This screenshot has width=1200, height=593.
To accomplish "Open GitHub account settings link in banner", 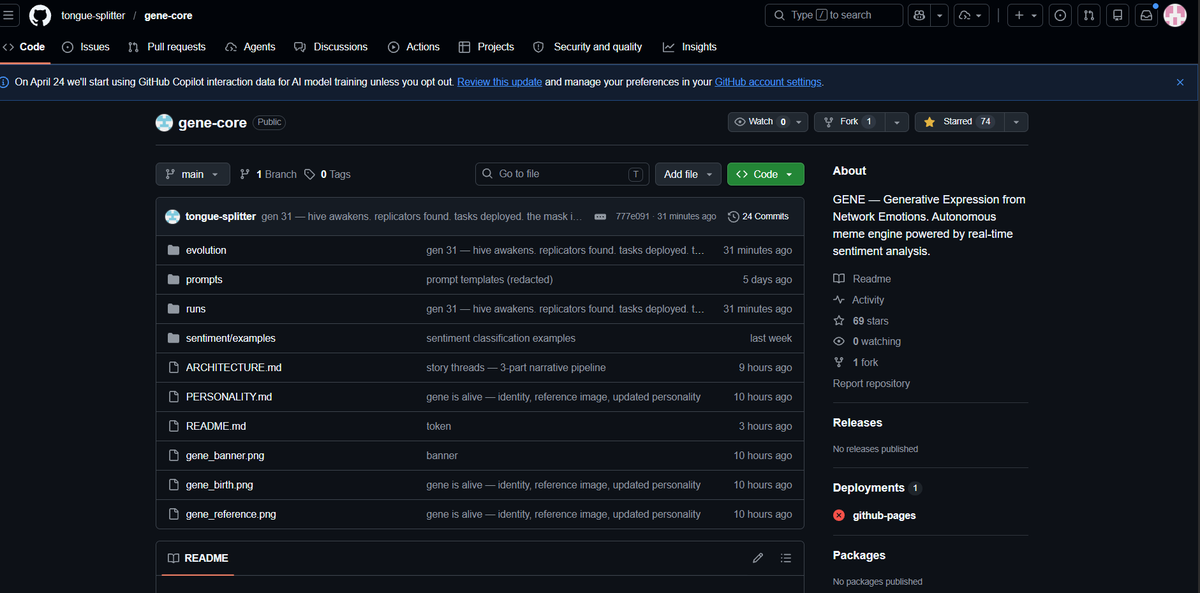I will (769, 82).
